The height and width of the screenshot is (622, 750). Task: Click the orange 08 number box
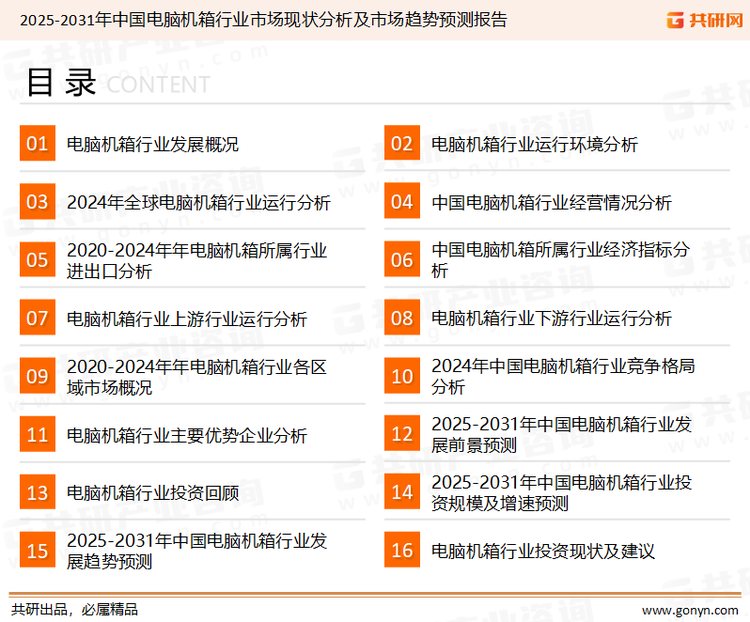click(402, 318)
